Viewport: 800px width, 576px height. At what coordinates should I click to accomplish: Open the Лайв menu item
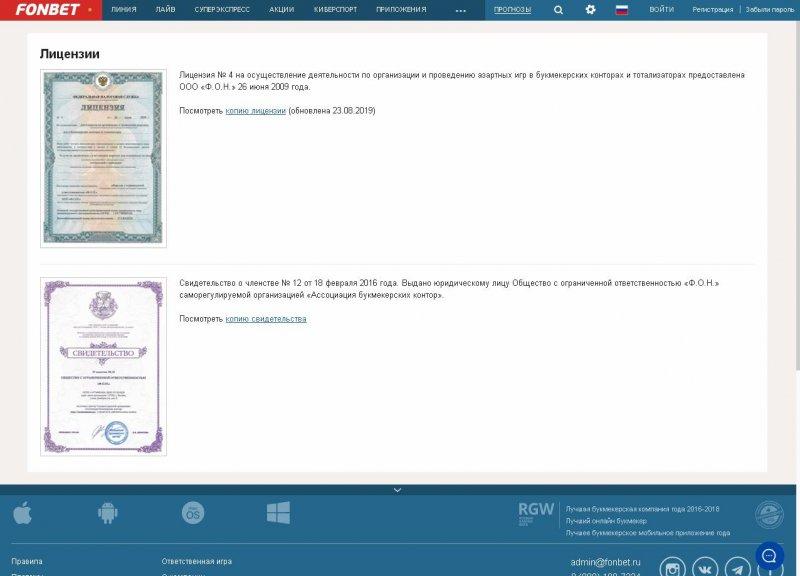pos(165,10)
